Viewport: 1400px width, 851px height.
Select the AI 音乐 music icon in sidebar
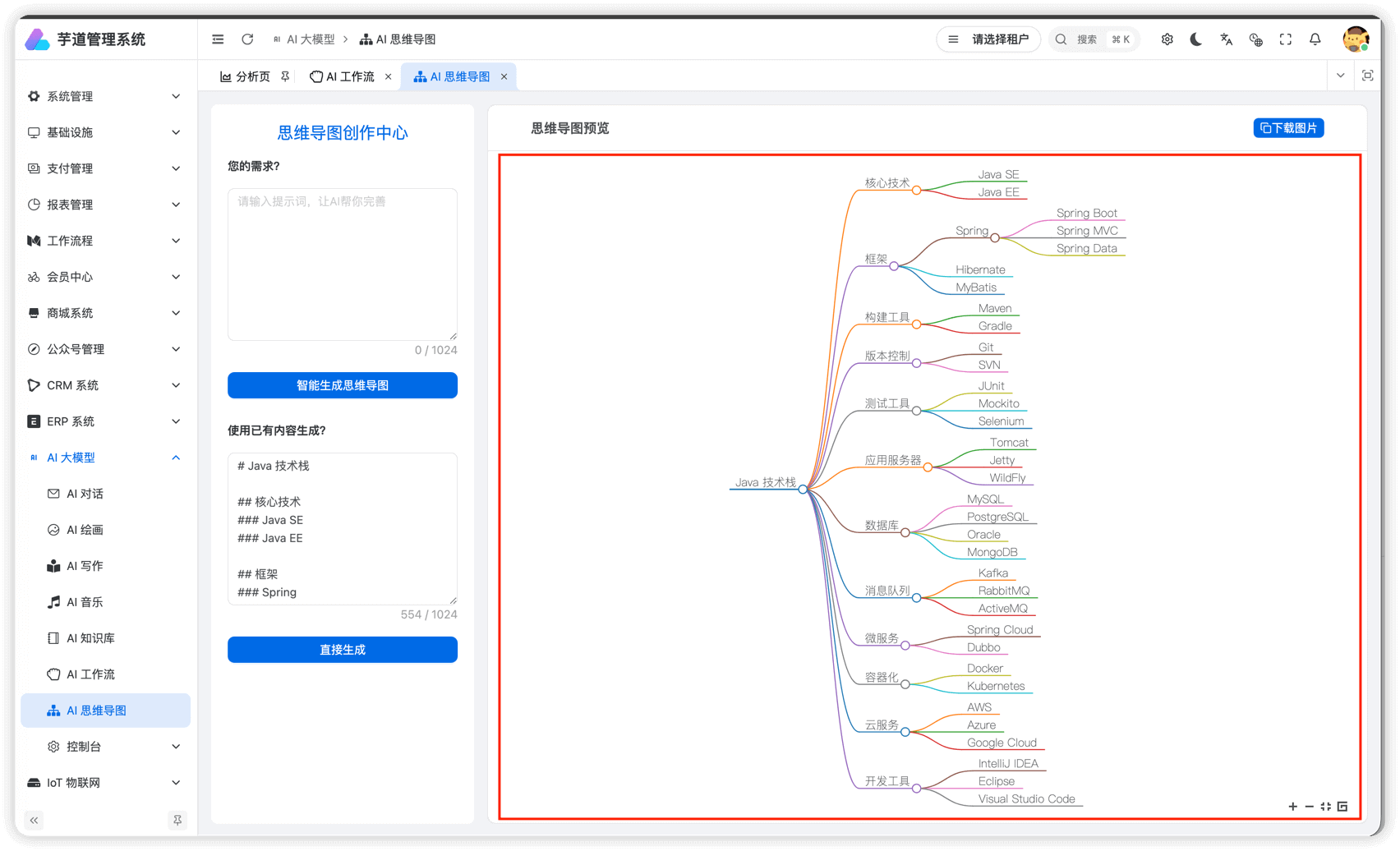(x=53, y=602)
